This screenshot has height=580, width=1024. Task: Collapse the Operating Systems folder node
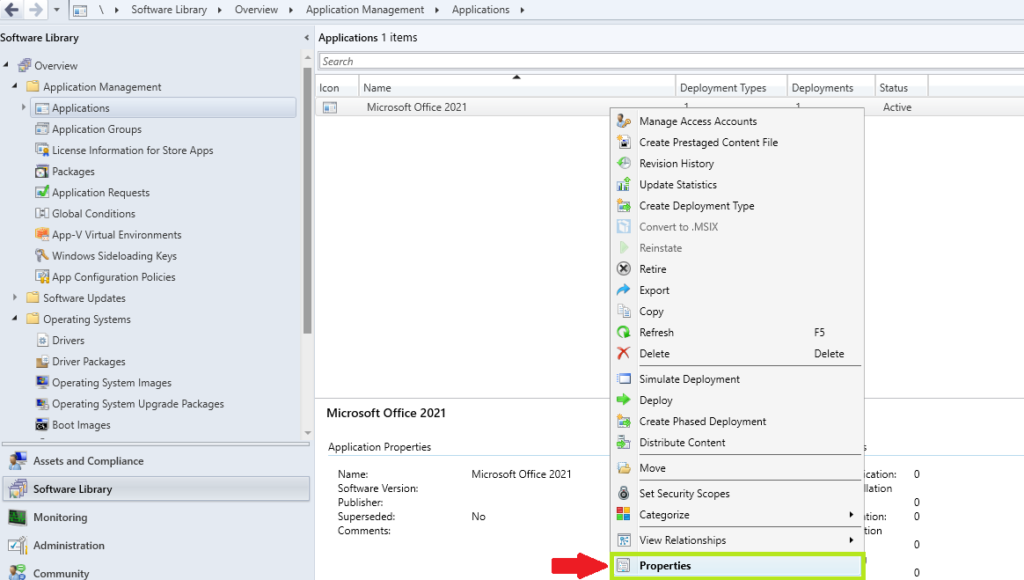click(x=15, y=318)
